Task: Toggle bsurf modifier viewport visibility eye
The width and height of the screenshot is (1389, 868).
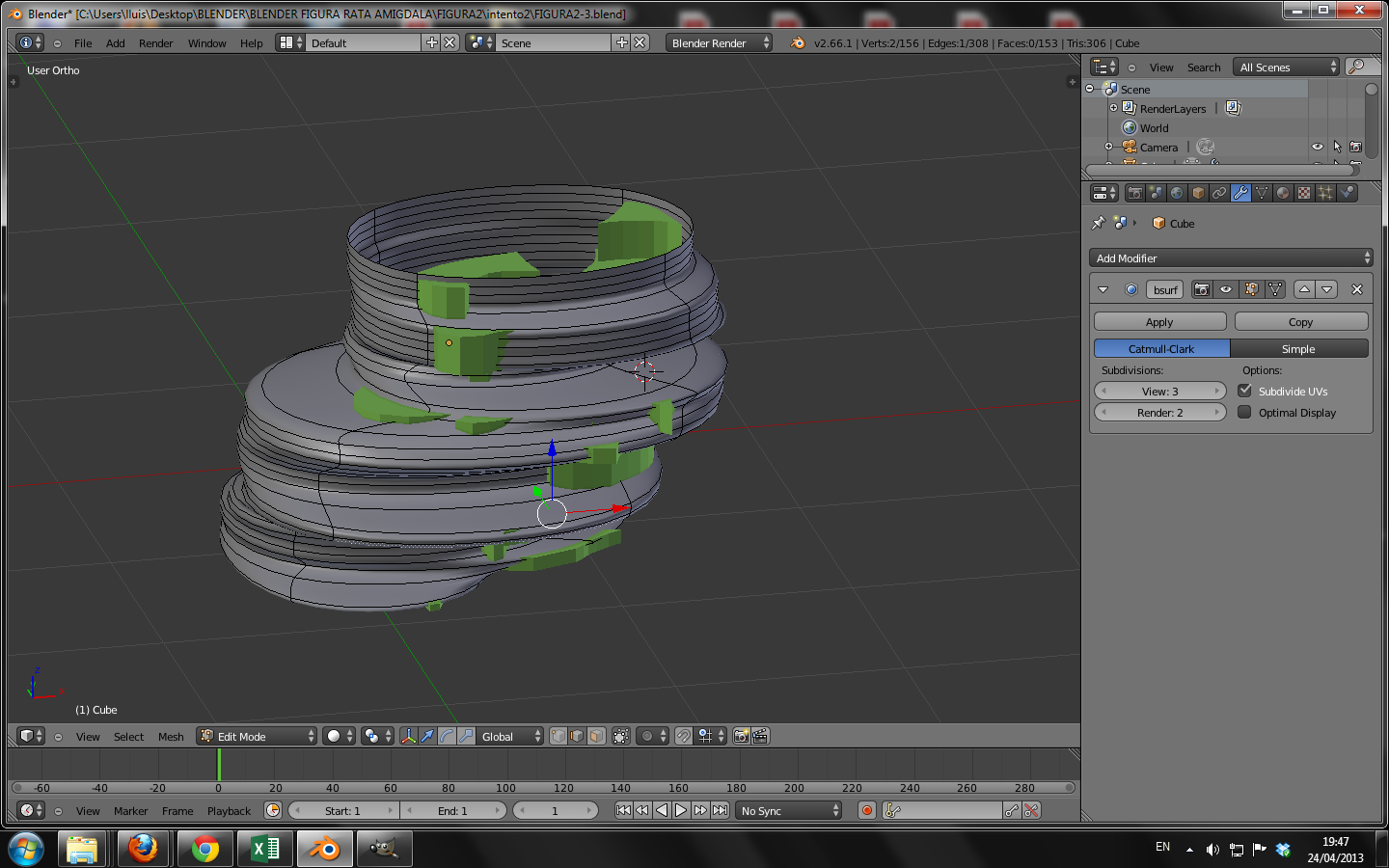Action: point(1226,290)
